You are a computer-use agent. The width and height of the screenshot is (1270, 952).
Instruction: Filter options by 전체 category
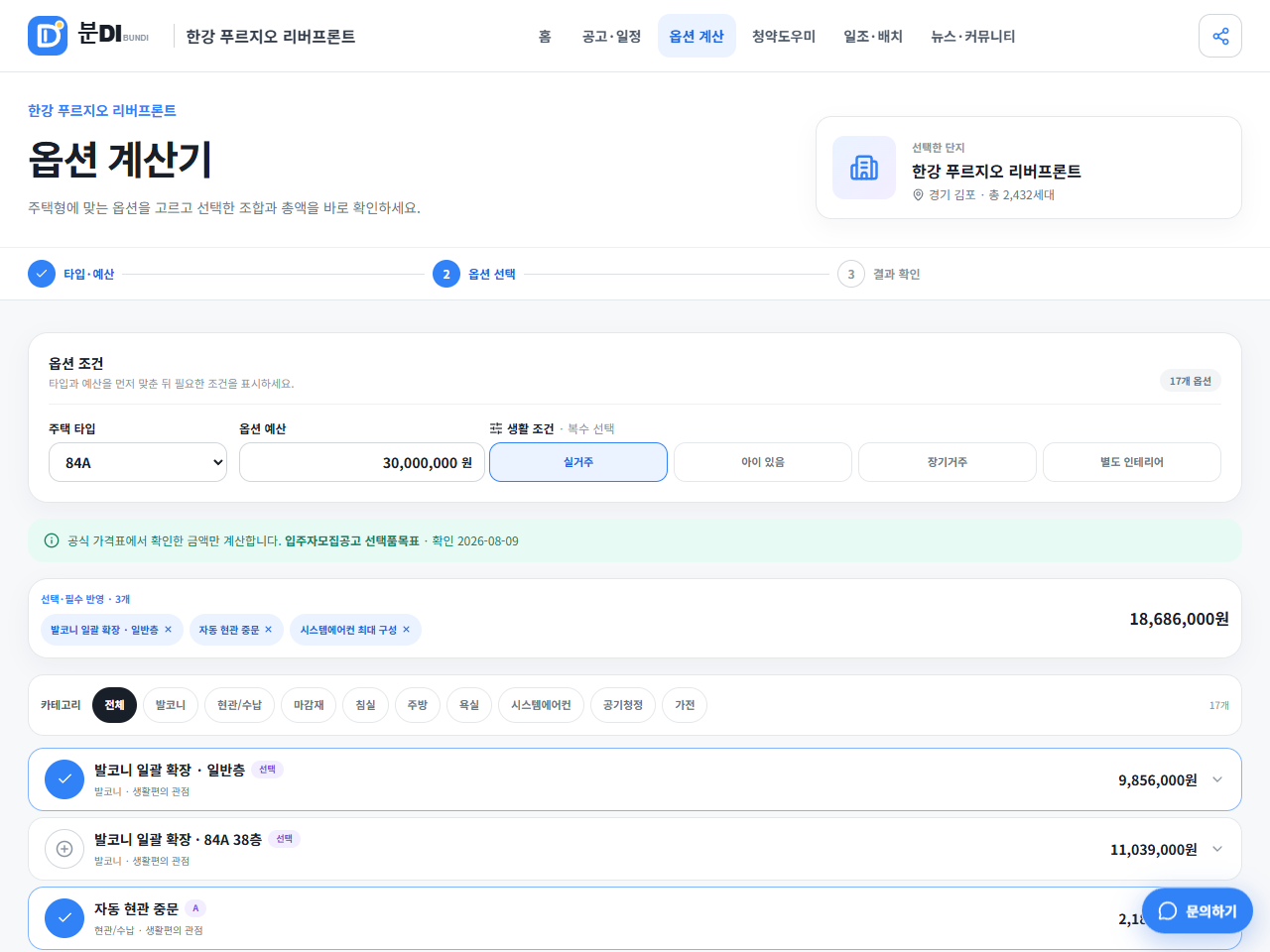coord(114,705)
